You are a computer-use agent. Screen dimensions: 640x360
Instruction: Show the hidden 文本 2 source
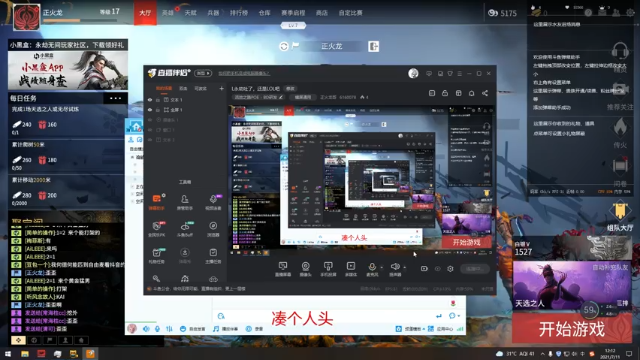pos(150,140)
